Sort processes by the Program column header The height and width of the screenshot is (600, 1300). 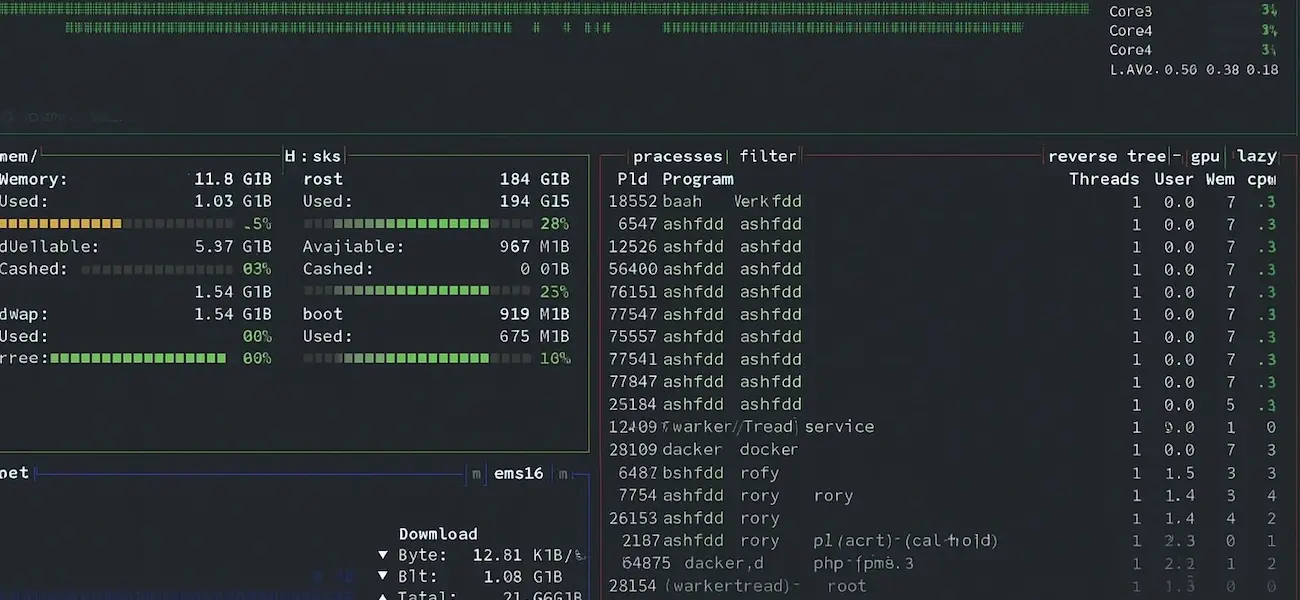click(697, 179)
